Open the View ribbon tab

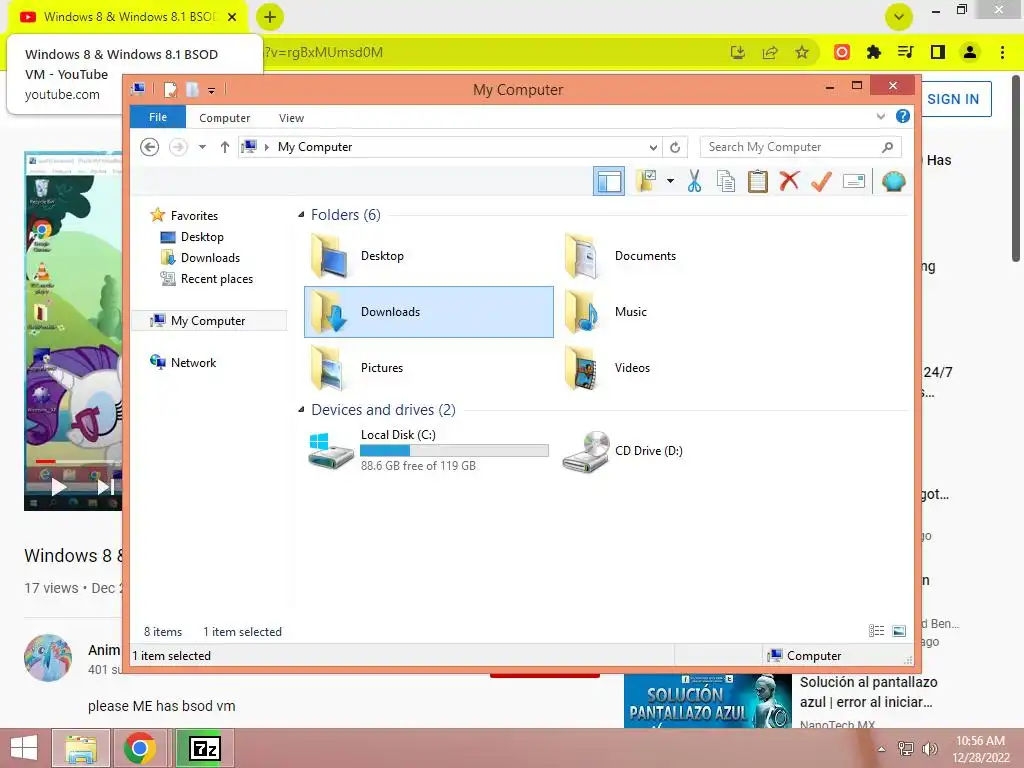pos(291,118)
